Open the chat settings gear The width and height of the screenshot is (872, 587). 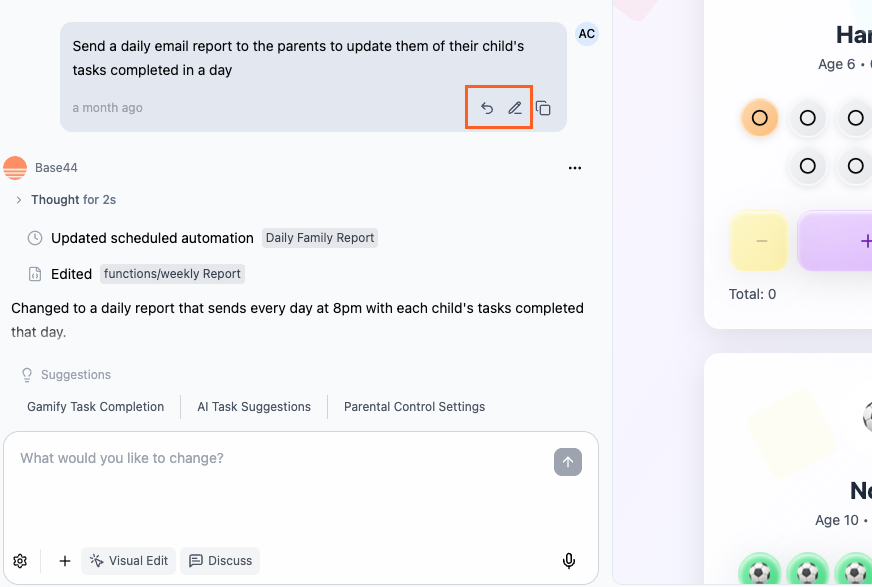[20, 561]
